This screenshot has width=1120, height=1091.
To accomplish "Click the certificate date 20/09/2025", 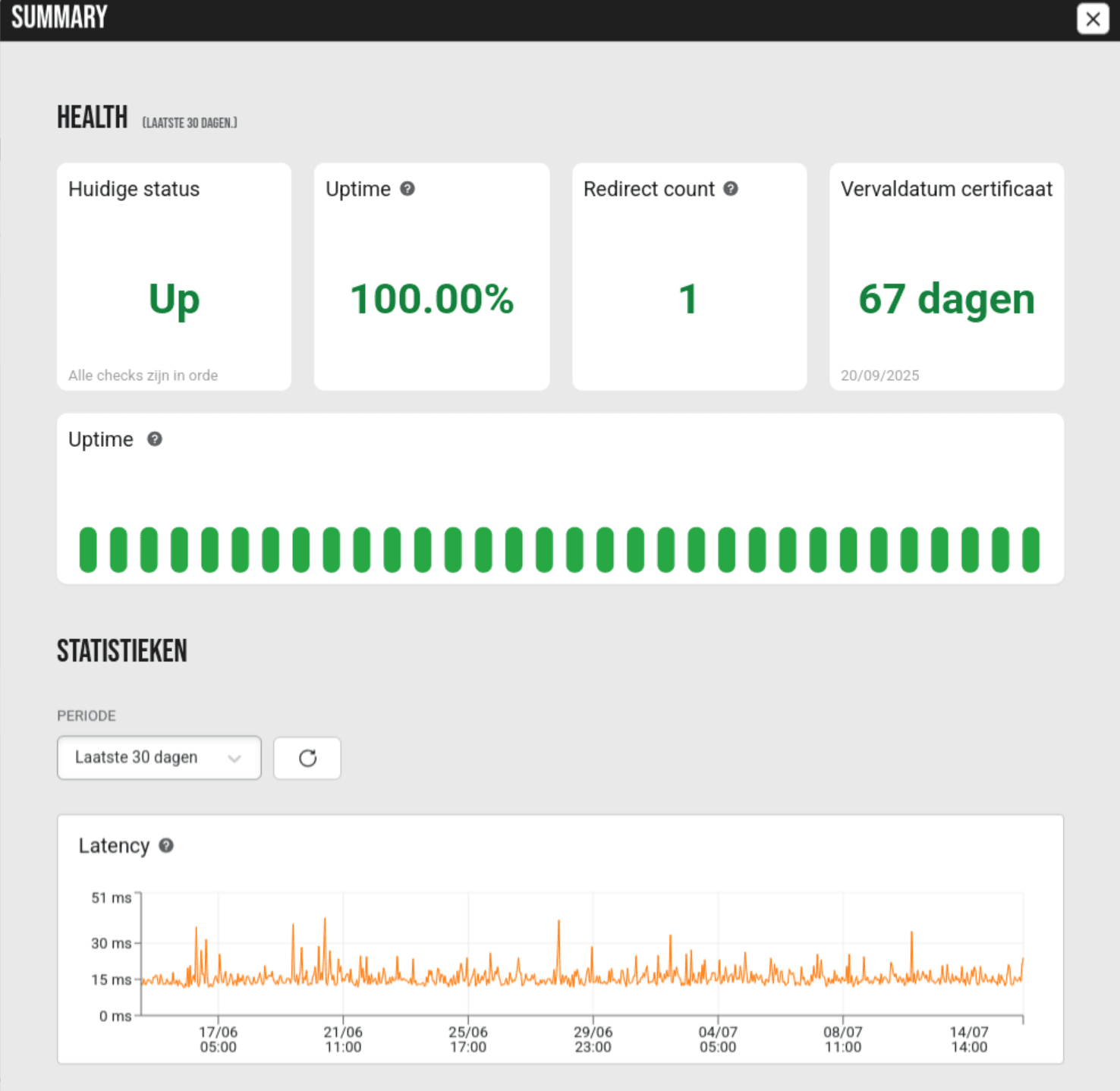I will [x=880, y=376].
